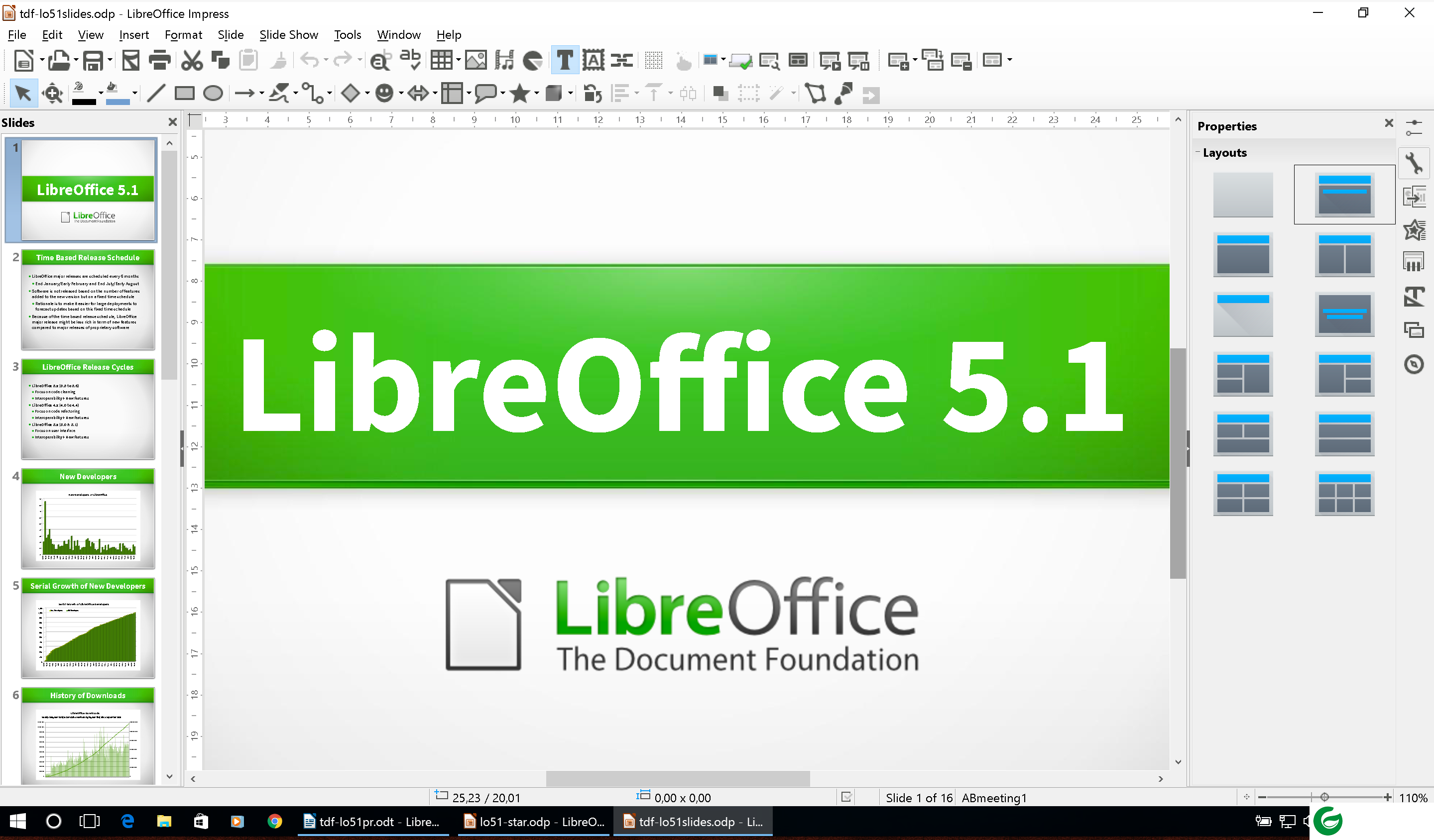This screenshot has height=840, width=1434.
Task: Toggle the Shadow button
Action: click(x=720, y=93)
